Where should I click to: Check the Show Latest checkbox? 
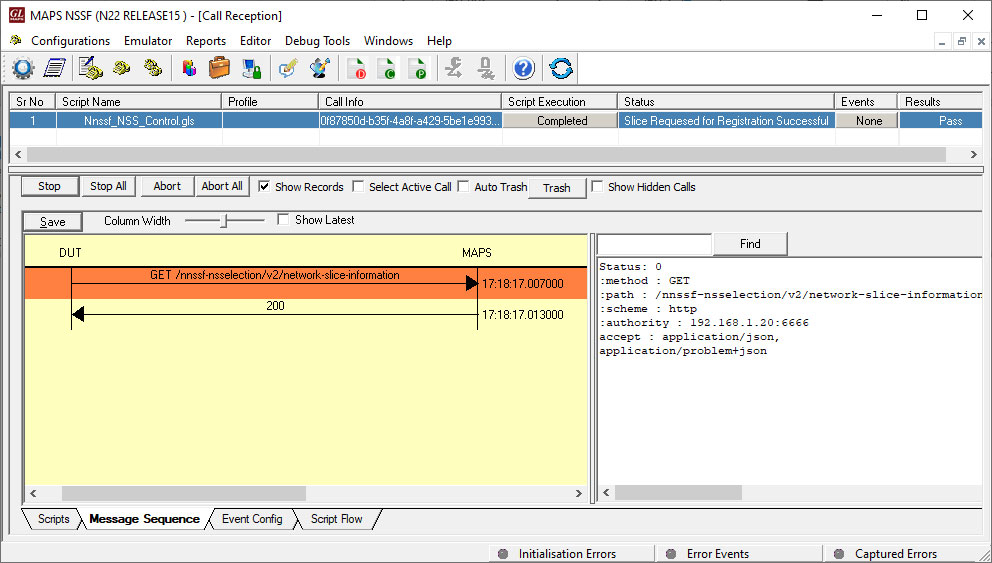(x=283, y=220)
